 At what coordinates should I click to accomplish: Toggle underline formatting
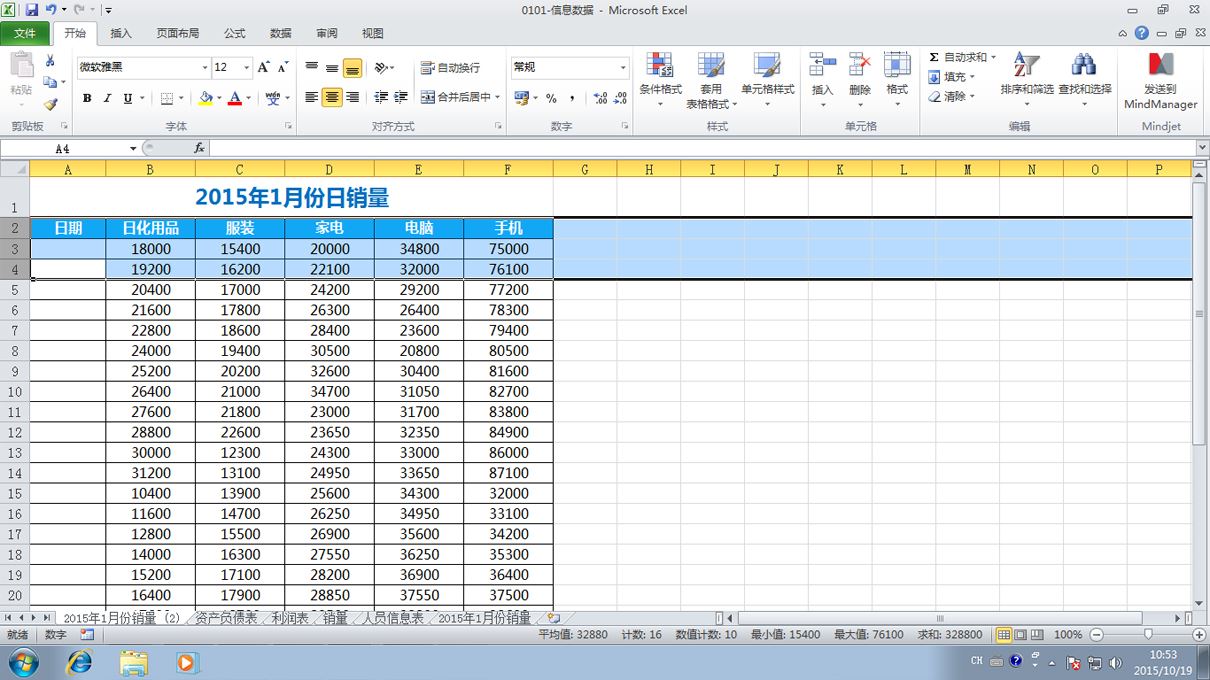127,98
